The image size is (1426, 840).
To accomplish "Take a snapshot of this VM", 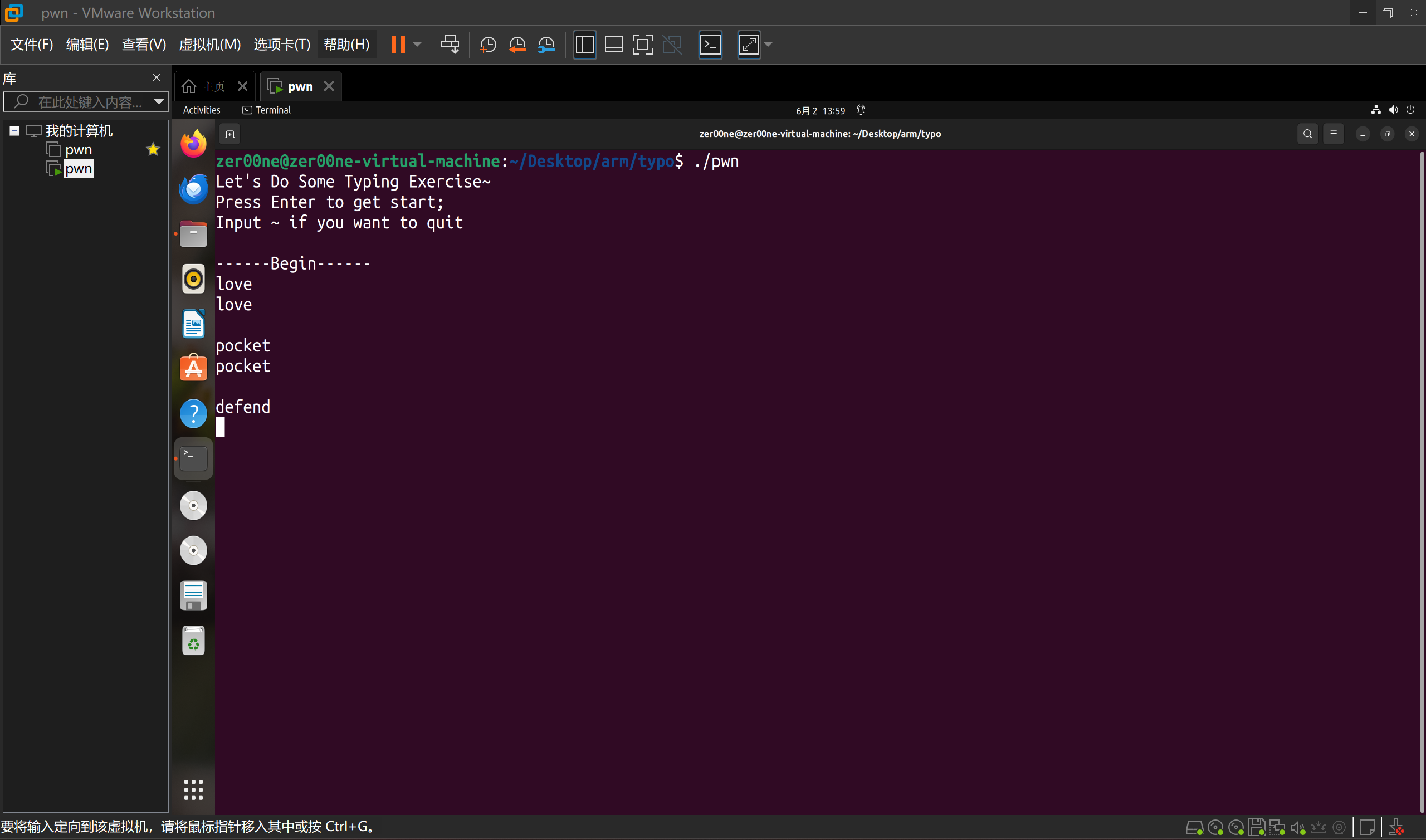I will coord(487,44).
